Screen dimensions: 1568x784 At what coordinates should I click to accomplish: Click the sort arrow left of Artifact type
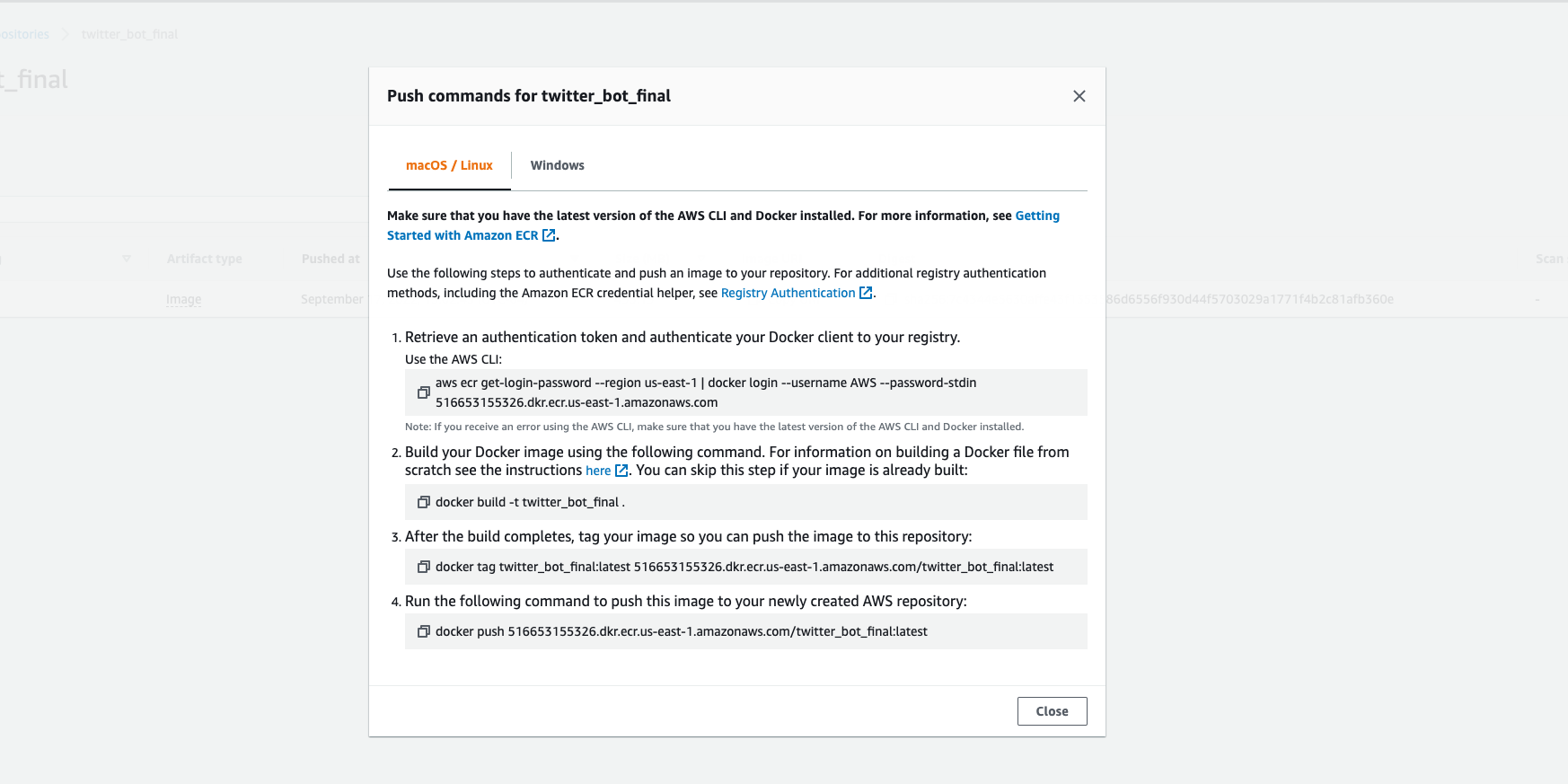click(127, 259)
